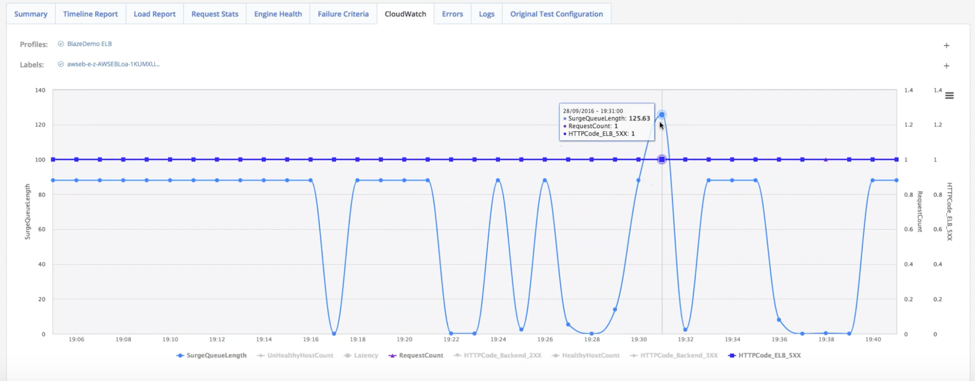Toggle RequestCount series in the legend
975x381 pixels.
point(415,356)
